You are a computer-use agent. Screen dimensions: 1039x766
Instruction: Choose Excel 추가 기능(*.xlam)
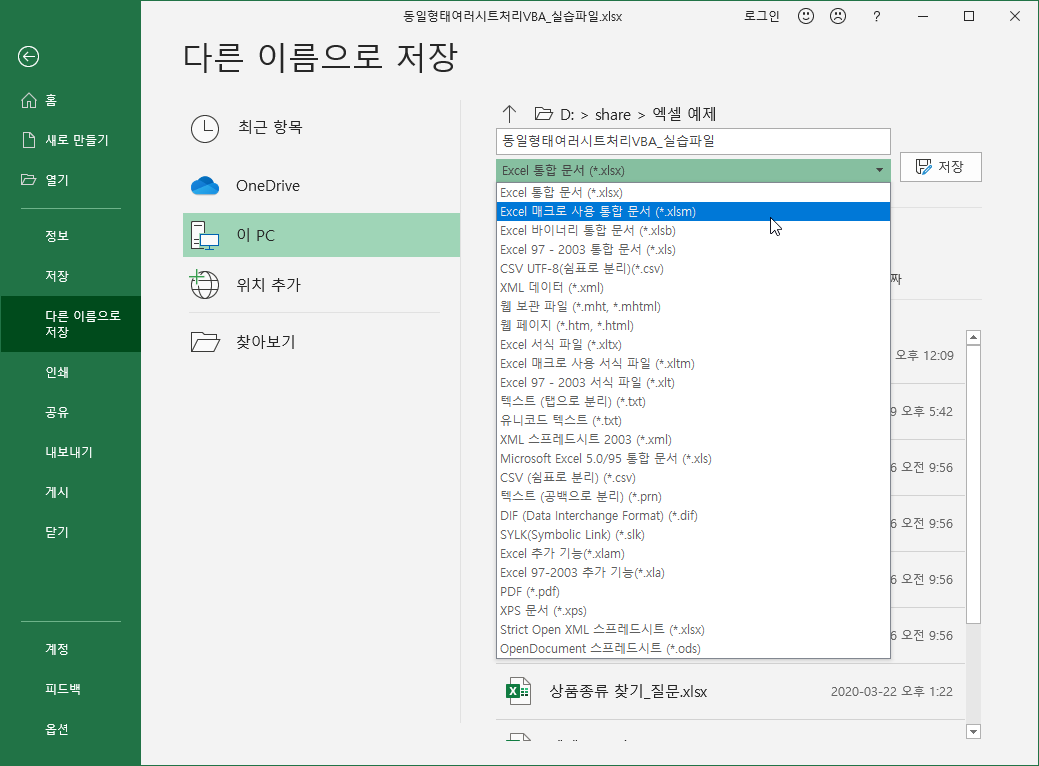click(693, 553)
